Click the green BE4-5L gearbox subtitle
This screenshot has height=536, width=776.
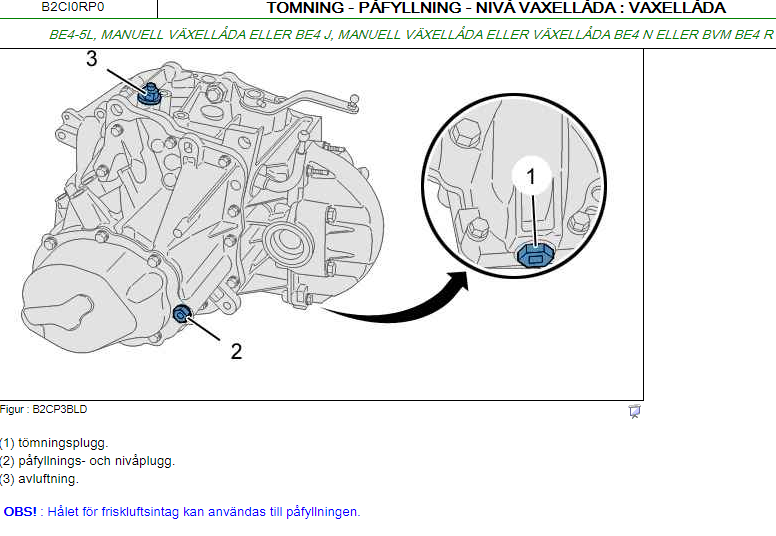click(x=411, y=35)
